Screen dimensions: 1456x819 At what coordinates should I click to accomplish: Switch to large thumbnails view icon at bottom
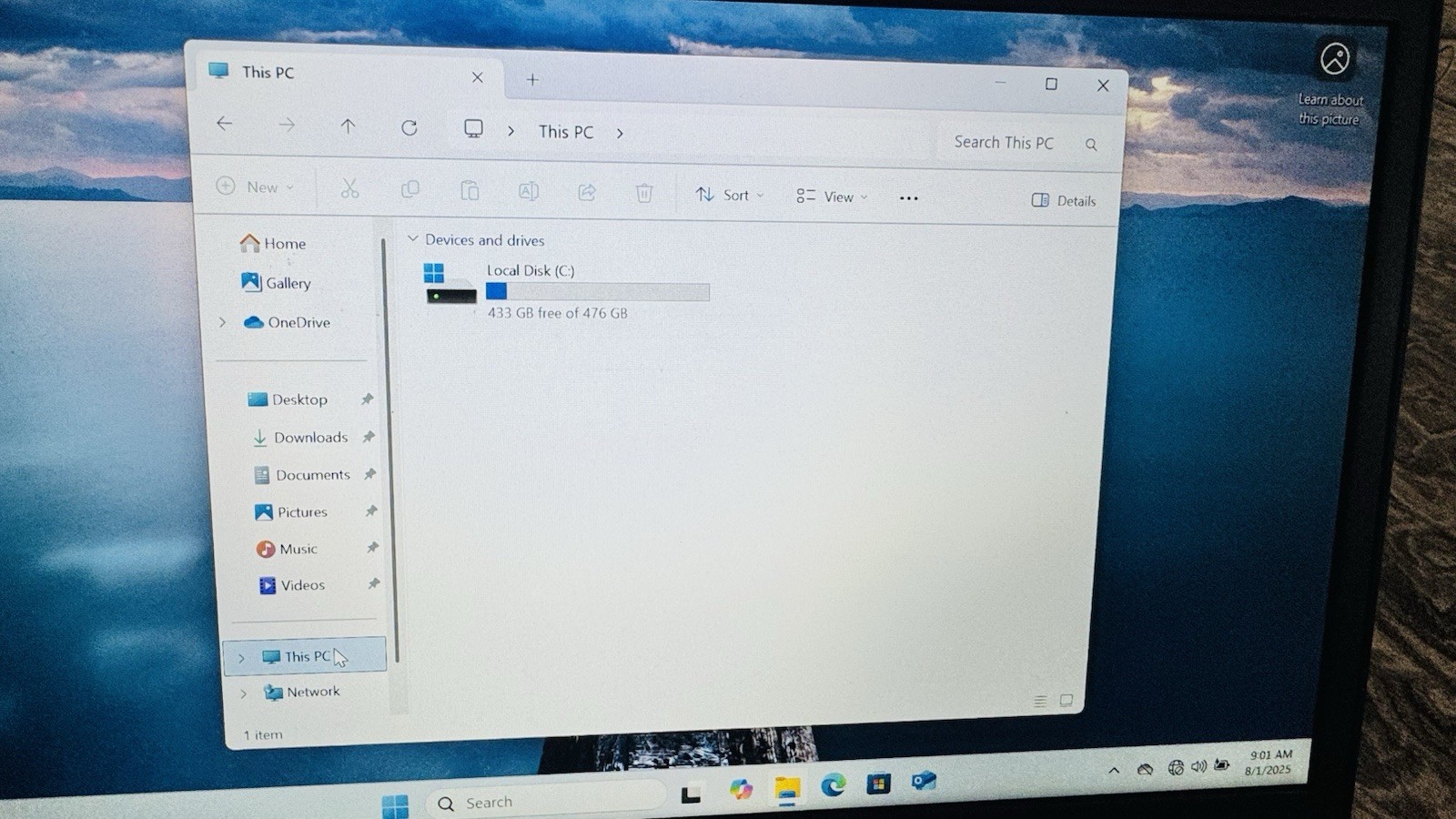1067,700
